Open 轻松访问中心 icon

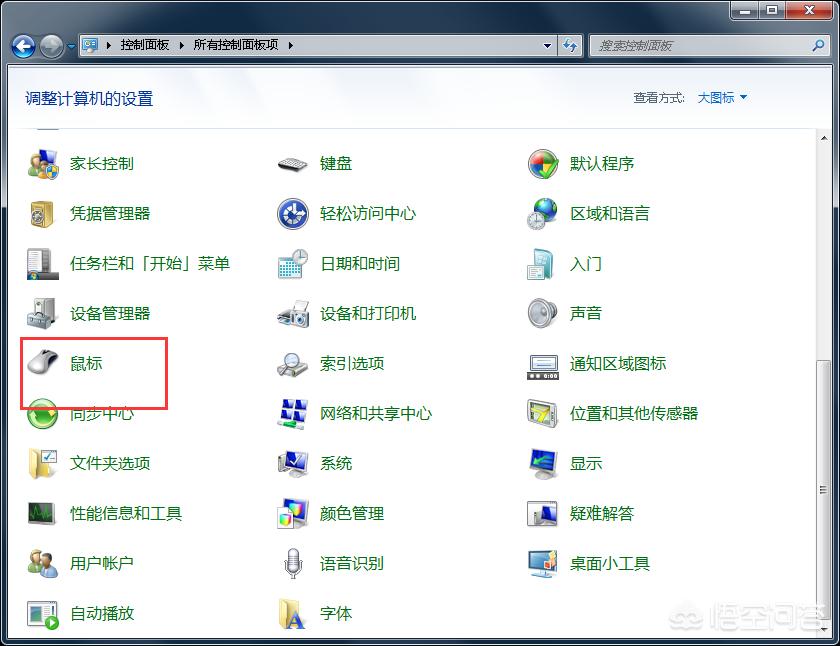click(x=292, y=214)
